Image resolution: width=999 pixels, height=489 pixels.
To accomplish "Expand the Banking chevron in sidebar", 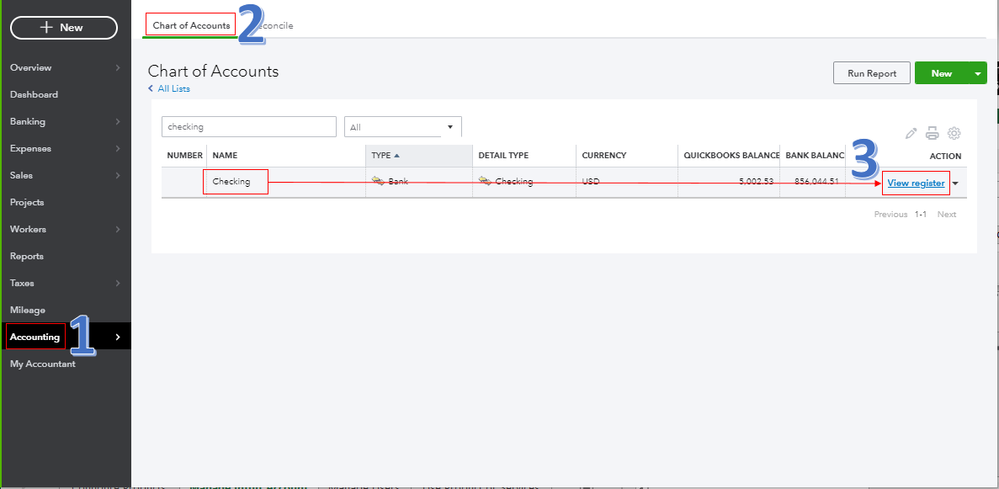I will 118,122.
